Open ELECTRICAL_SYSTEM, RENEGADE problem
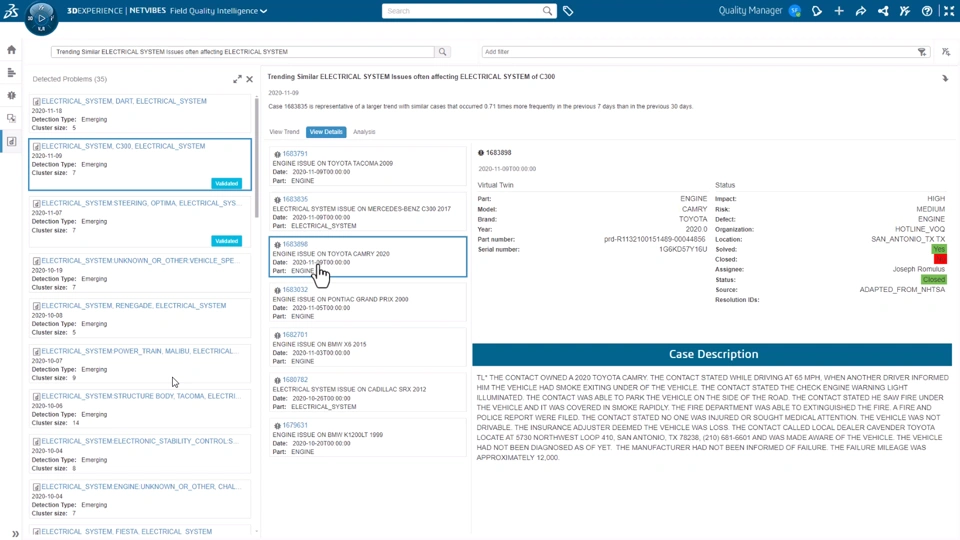The width and height of the screenshot is (960, 540). pos(133,306)
